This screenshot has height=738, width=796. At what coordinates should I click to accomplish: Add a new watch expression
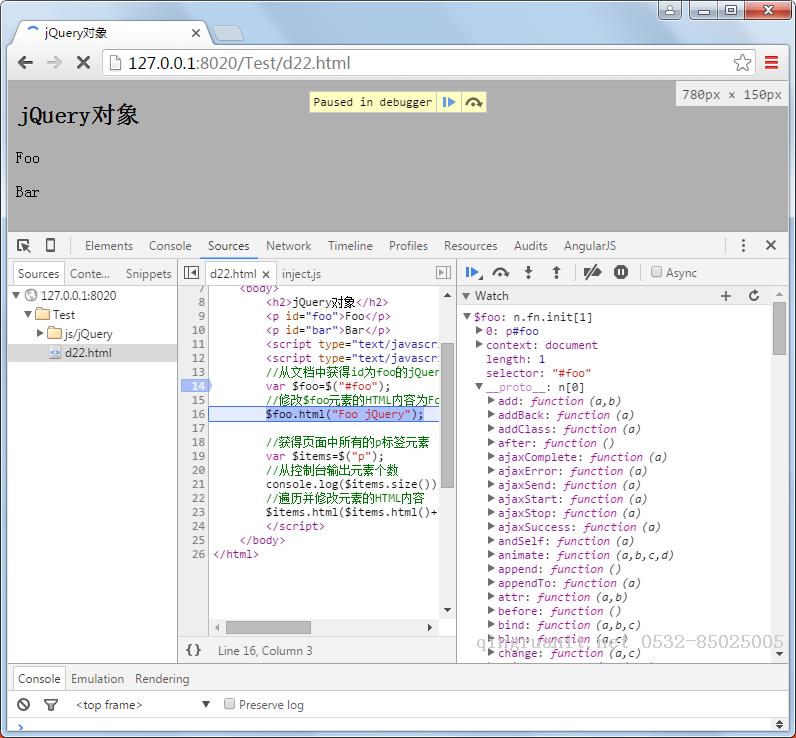[726, 296]
